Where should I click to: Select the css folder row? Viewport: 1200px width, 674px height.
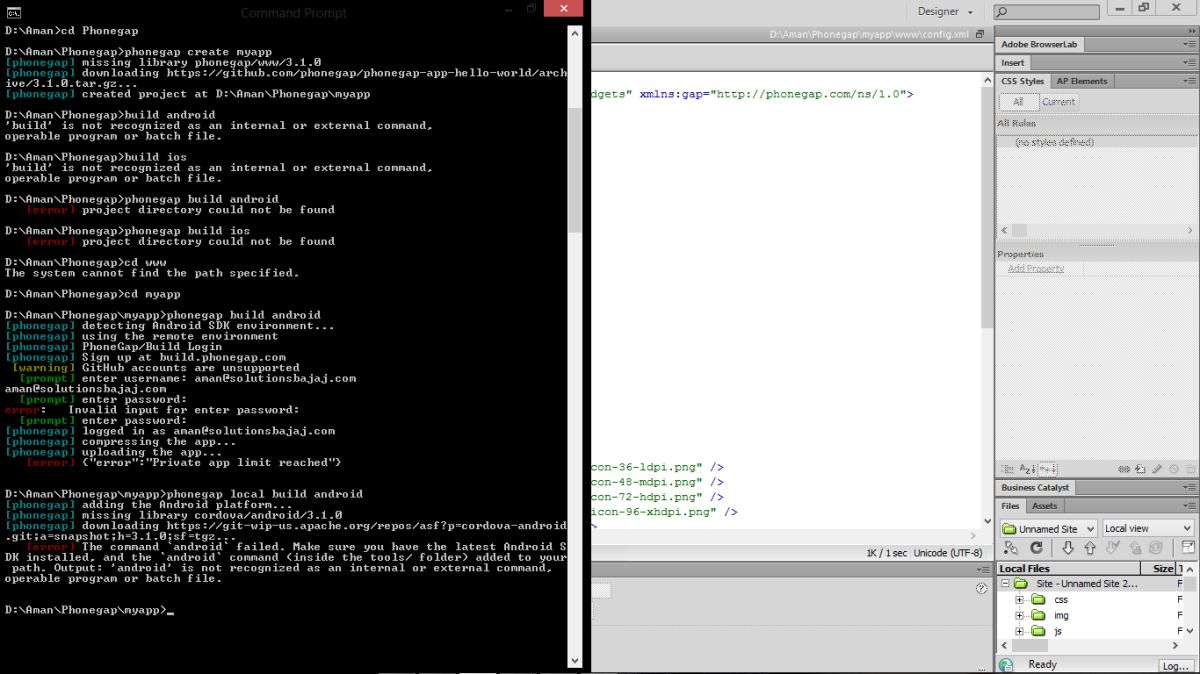(x=1090, y=600)
